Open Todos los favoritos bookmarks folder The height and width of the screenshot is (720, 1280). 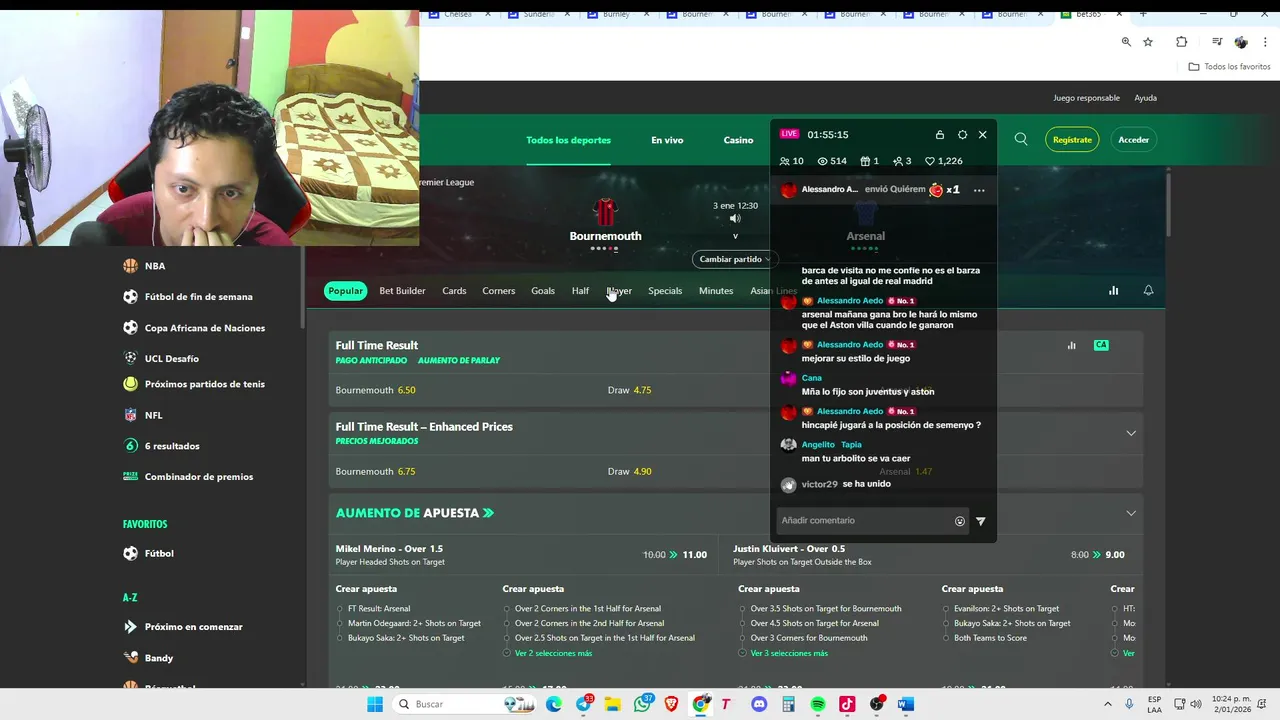click(x=1229, y=67)
